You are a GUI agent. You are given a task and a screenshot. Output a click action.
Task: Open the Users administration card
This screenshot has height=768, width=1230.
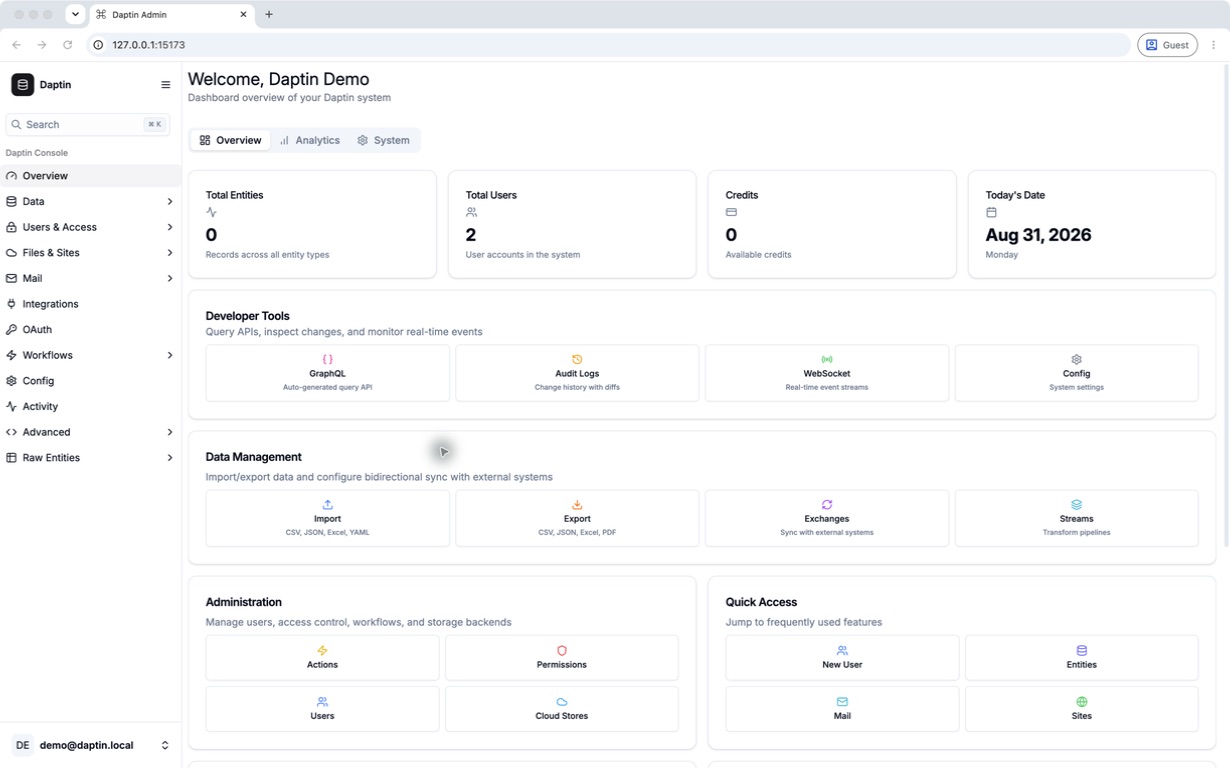click(x=322, y=709)
